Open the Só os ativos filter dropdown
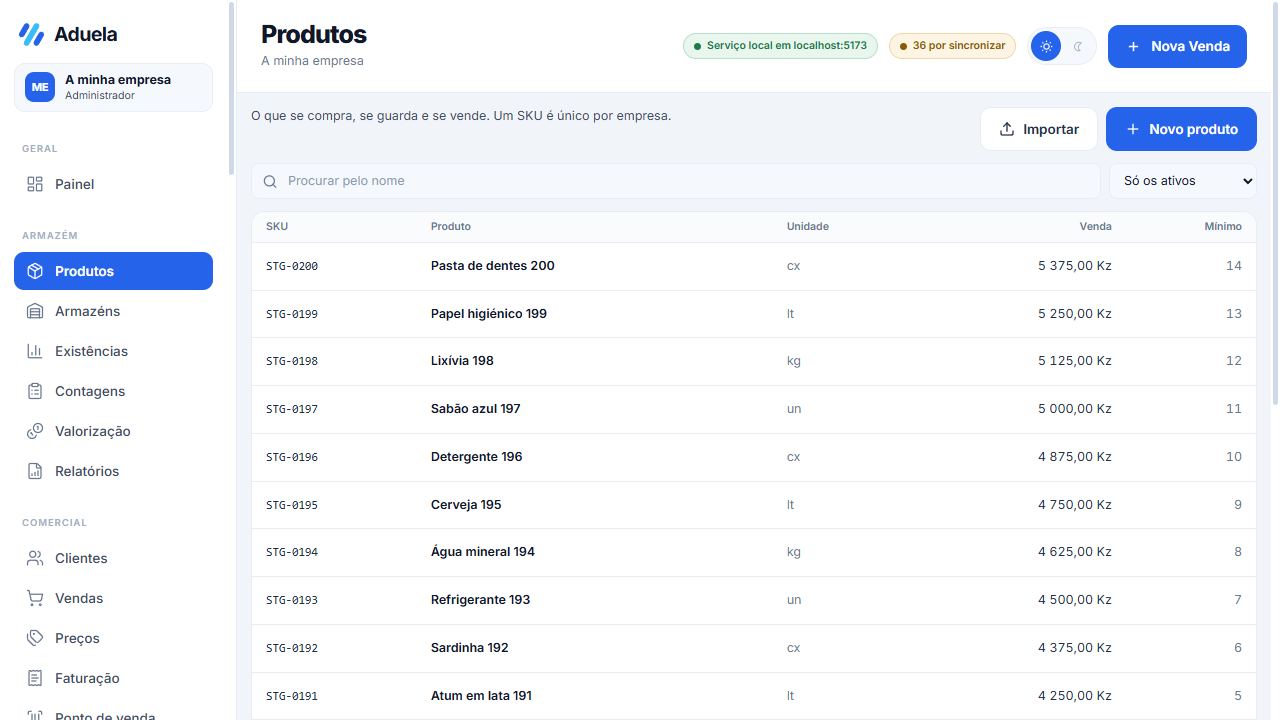Image resolution: width=1280 pixels, height=720 pixels. tap(1183, 181)
